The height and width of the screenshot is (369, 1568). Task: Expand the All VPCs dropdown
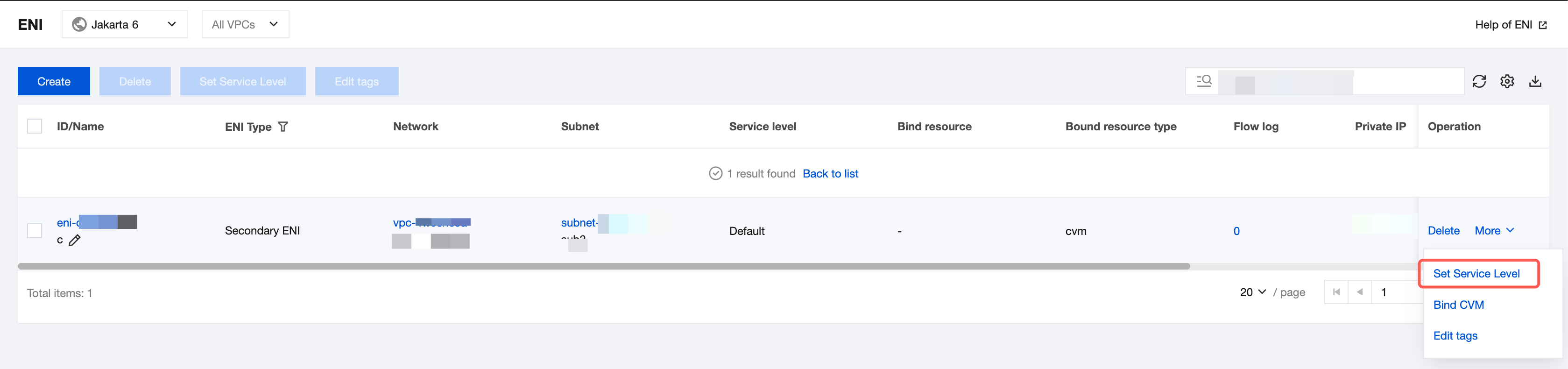coord(245,24)
